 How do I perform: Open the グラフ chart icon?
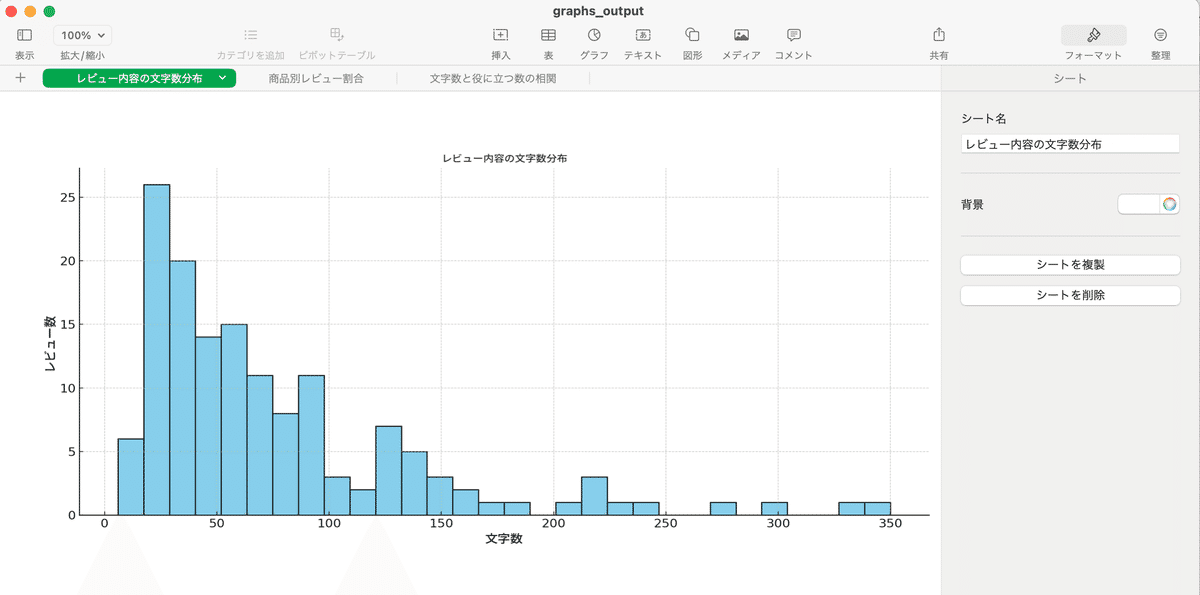point(594,35)
